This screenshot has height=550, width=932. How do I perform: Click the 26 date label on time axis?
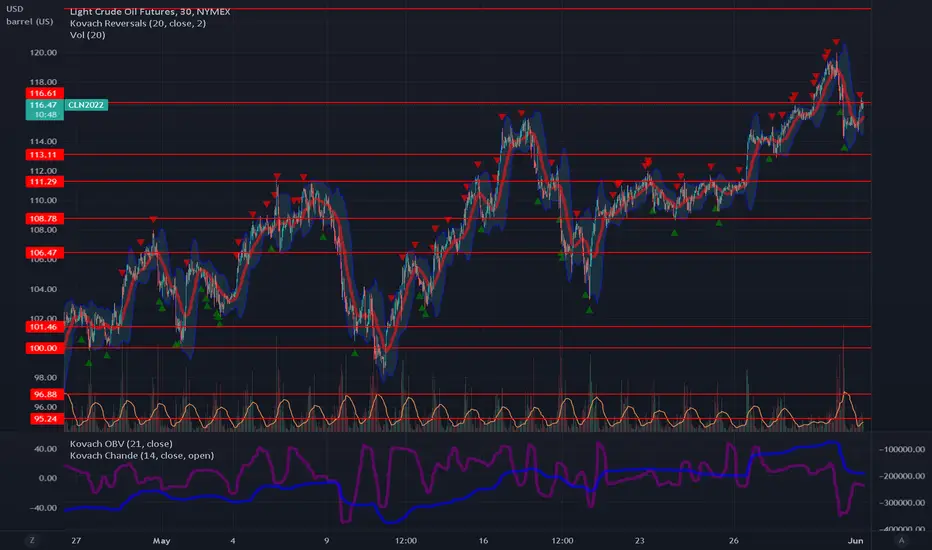(733, 540)
